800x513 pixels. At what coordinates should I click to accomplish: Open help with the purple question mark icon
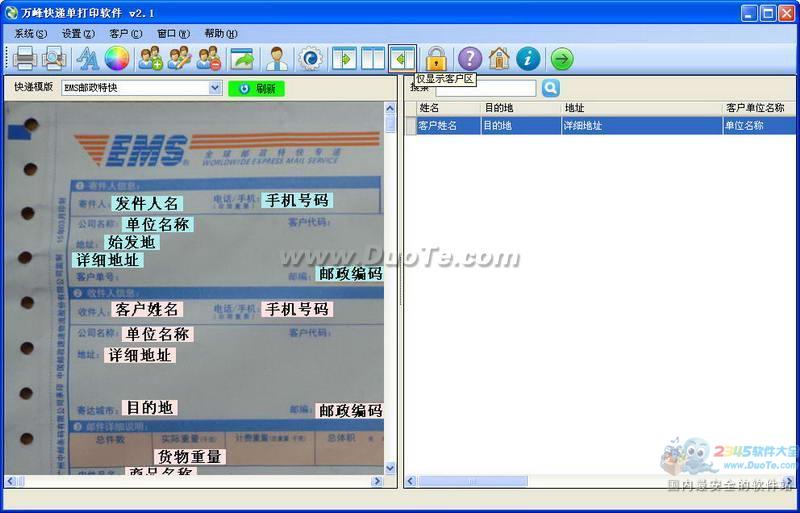[470, 58]
